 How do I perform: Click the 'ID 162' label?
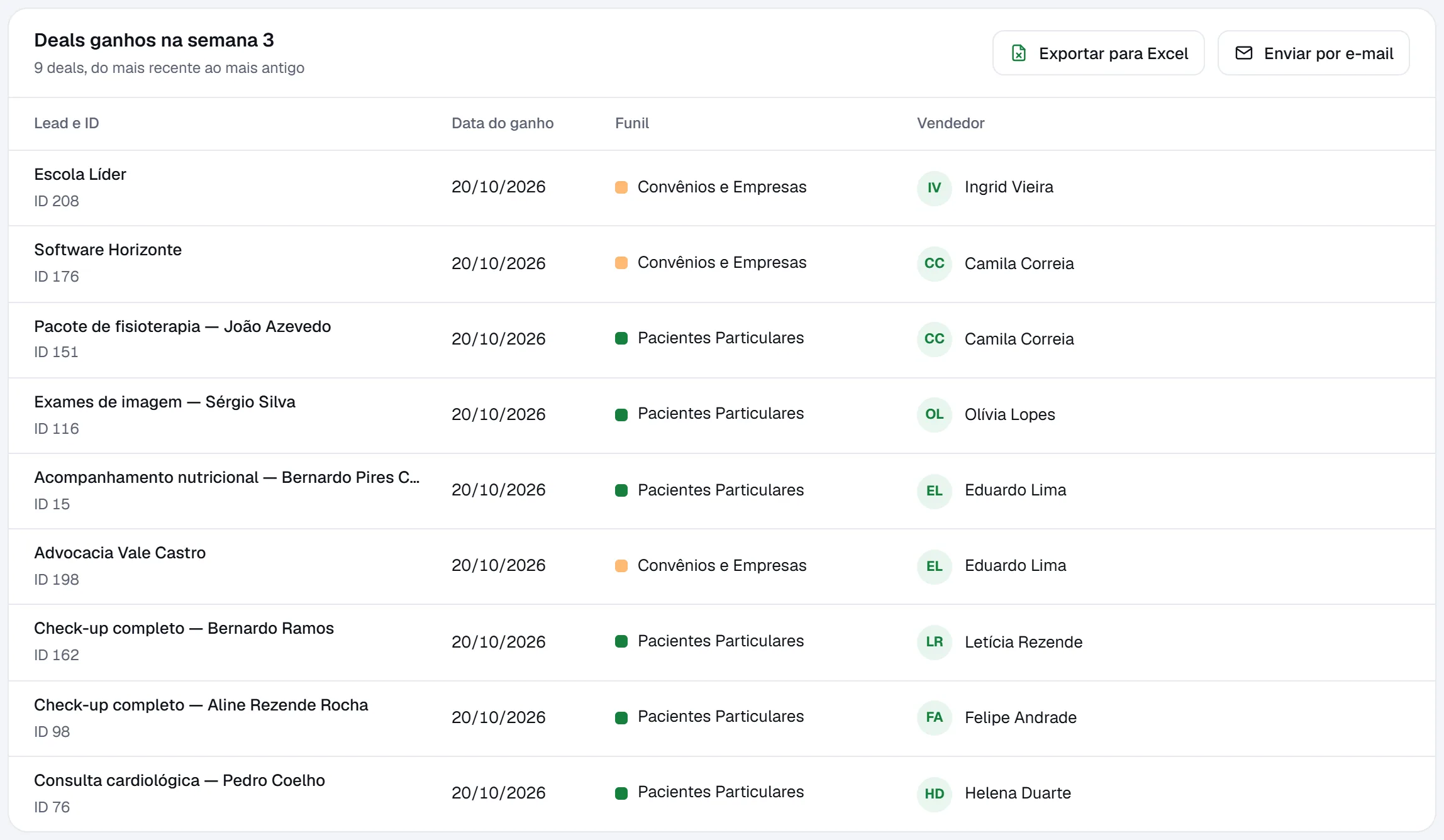point(57,655)
